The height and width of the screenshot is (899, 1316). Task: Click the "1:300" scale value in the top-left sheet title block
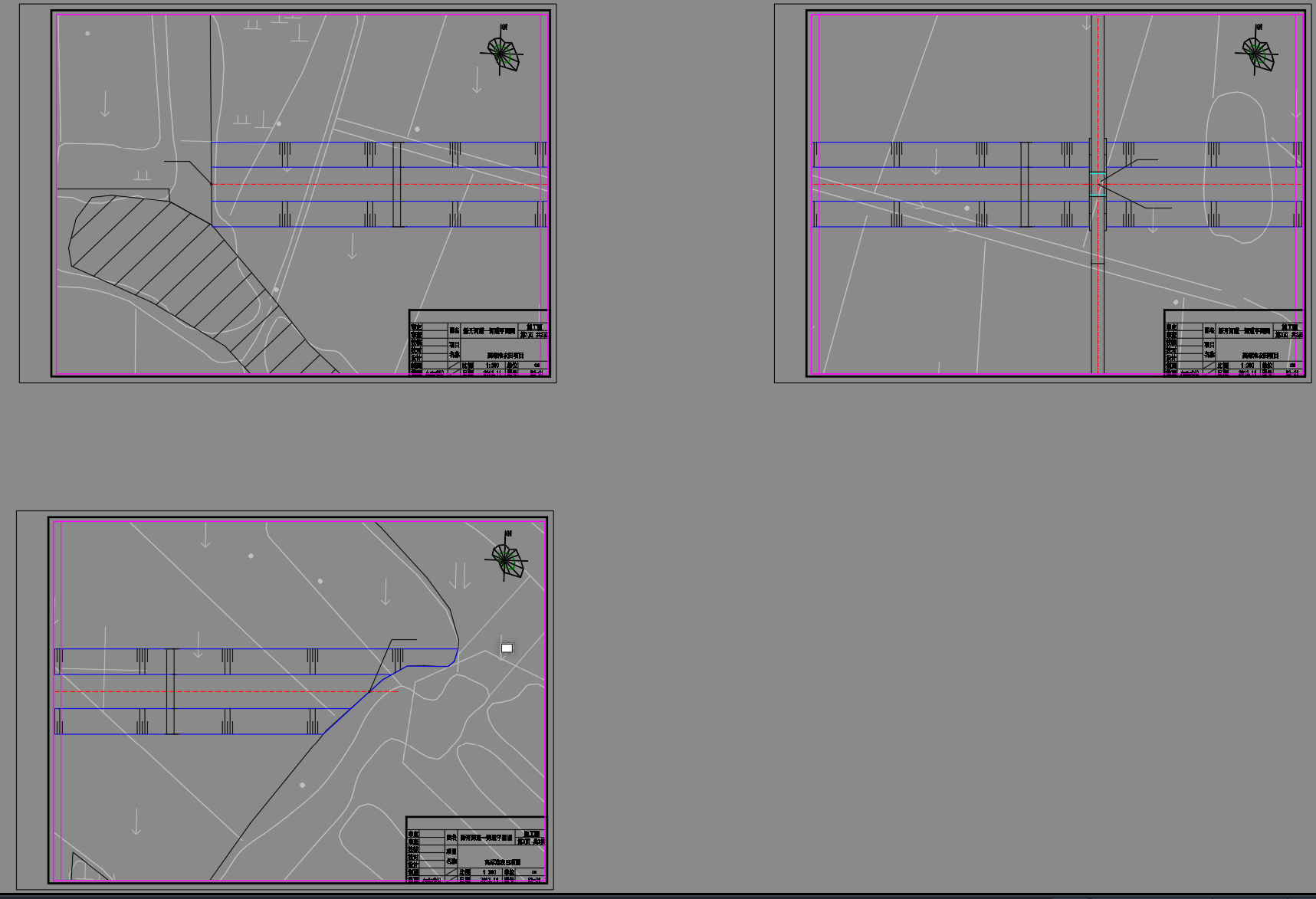[493, 366]
